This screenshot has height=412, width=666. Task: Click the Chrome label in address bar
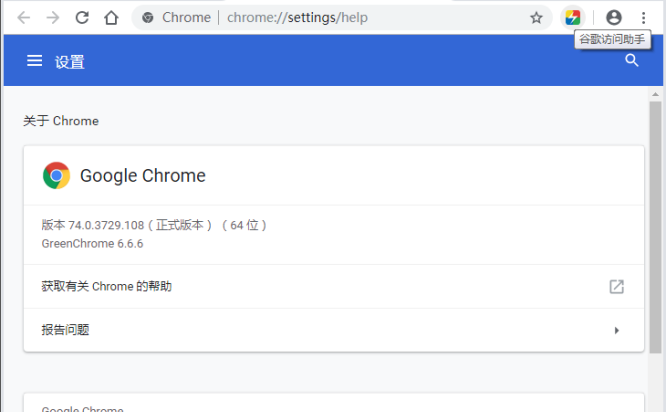pos(186,18)
